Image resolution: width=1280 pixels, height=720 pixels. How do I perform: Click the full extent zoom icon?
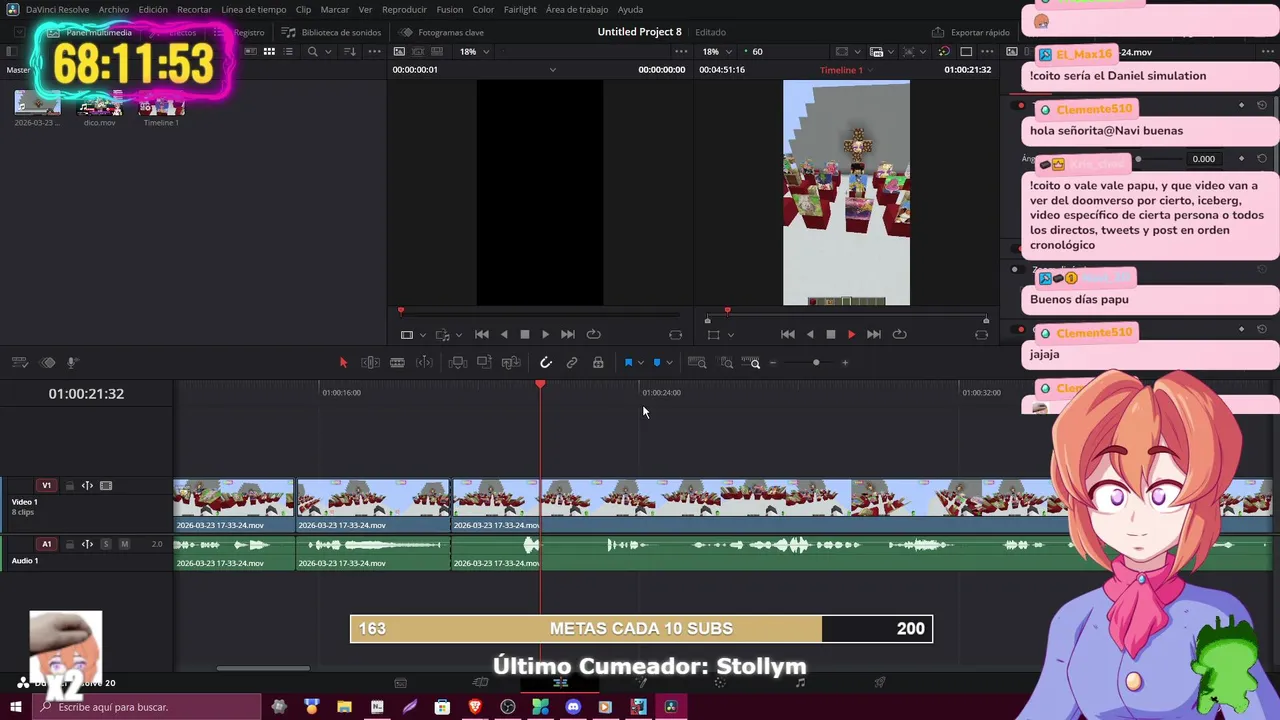(697, 363)
